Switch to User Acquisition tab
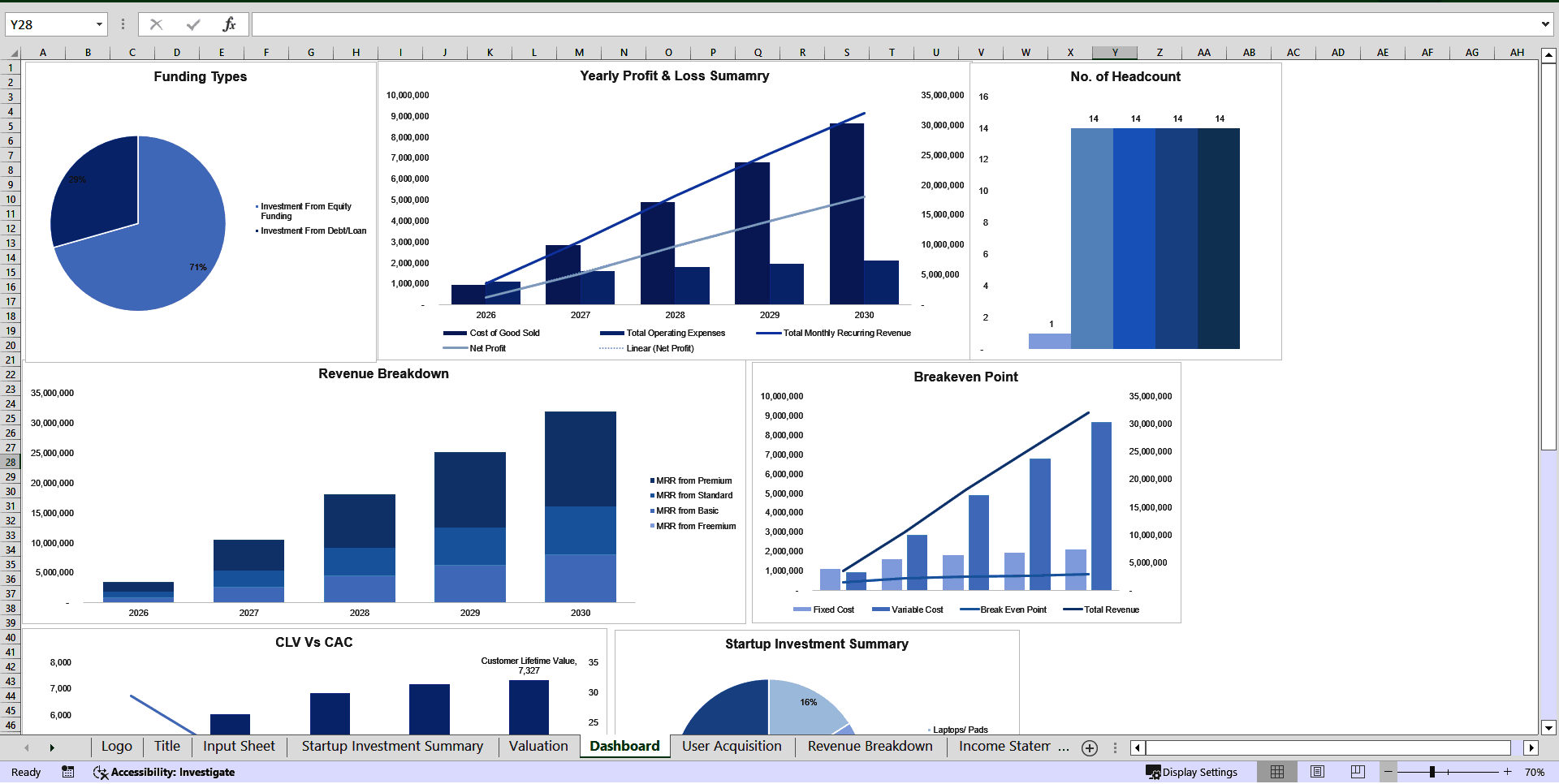Image resolution: width=1559 pixels, height=784 pixels. [x=732, y=747]
